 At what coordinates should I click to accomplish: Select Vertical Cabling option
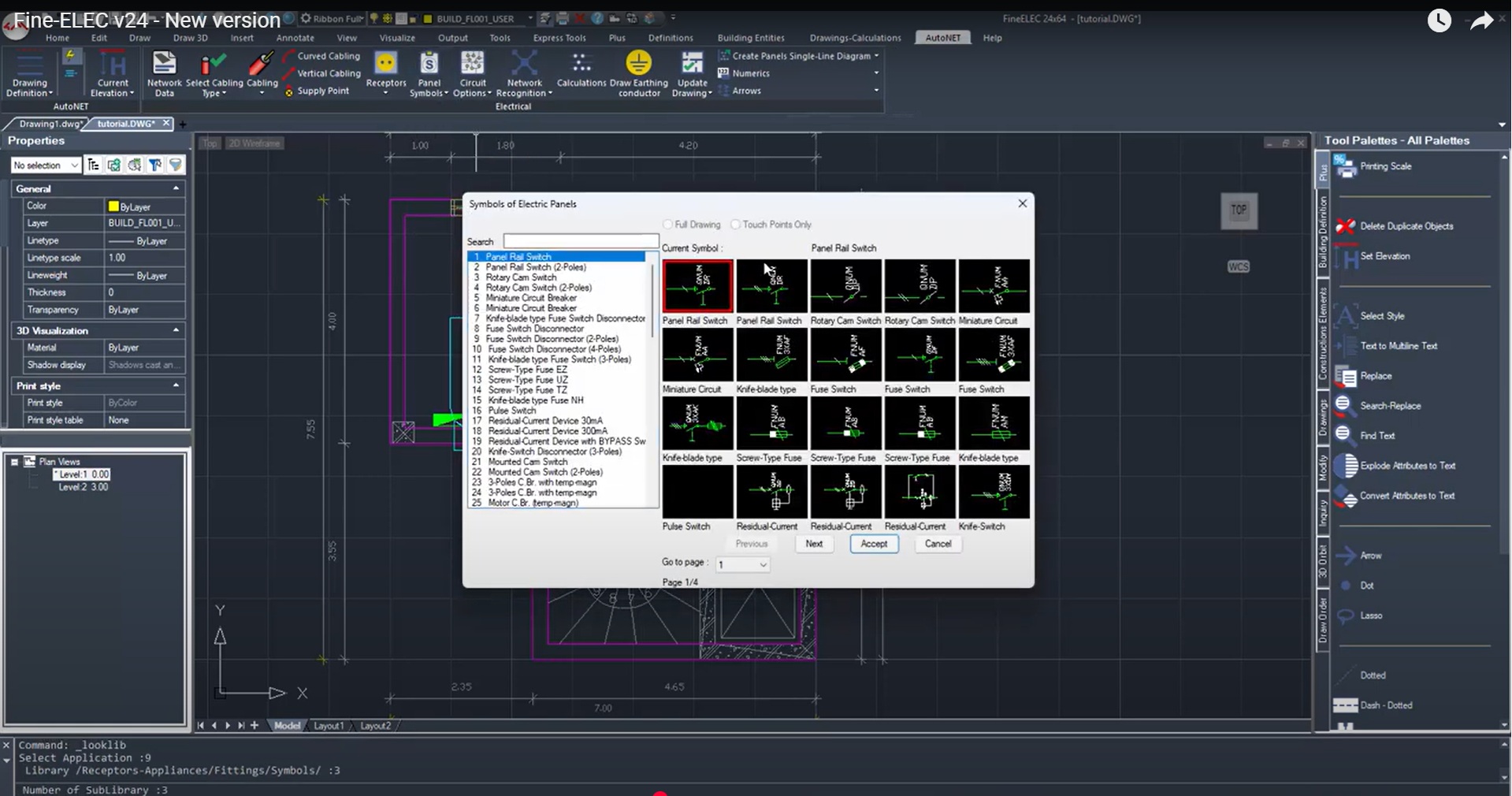pos(321,73)
